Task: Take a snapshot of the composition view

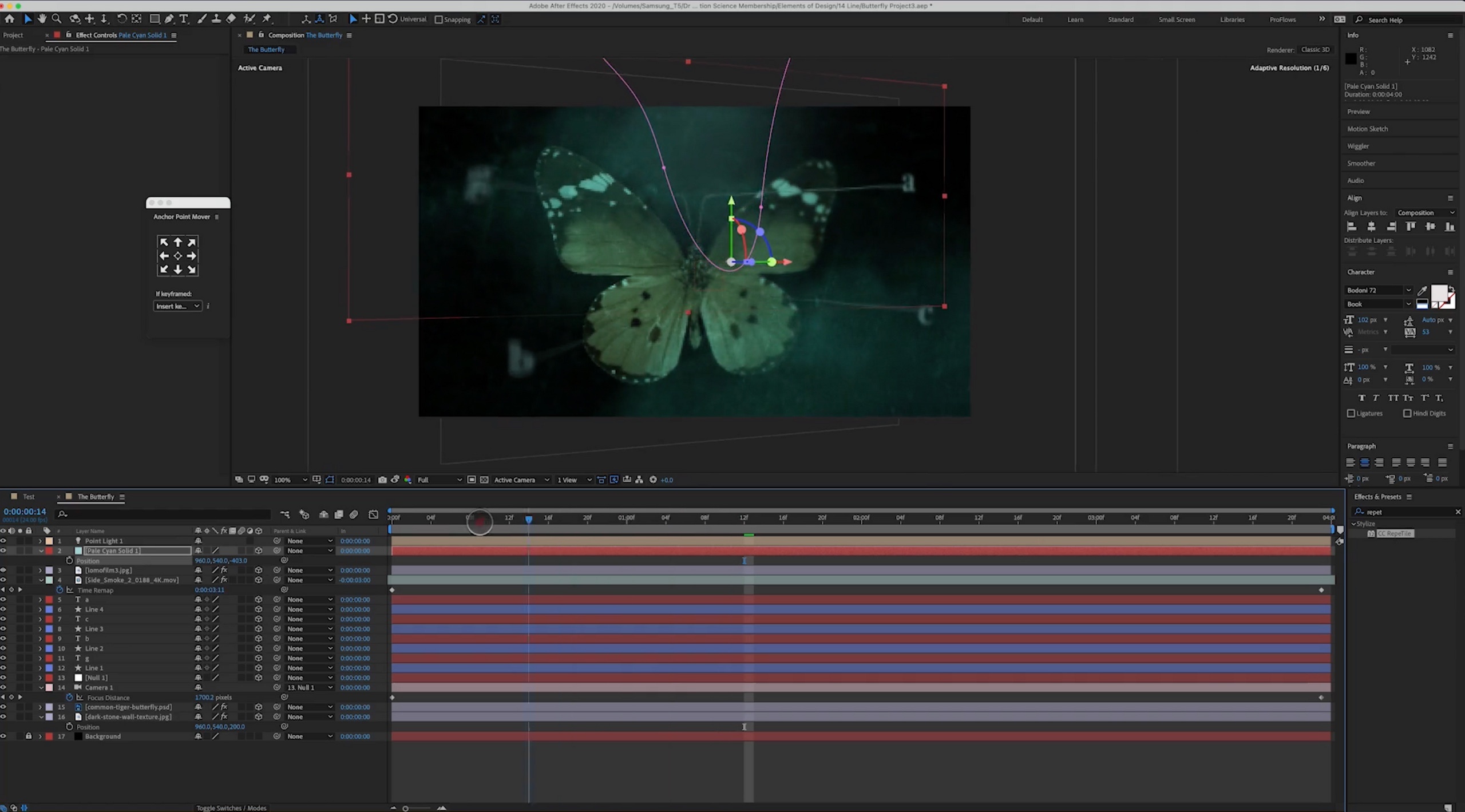Action: pyautogui.click(x=382, y=480)
